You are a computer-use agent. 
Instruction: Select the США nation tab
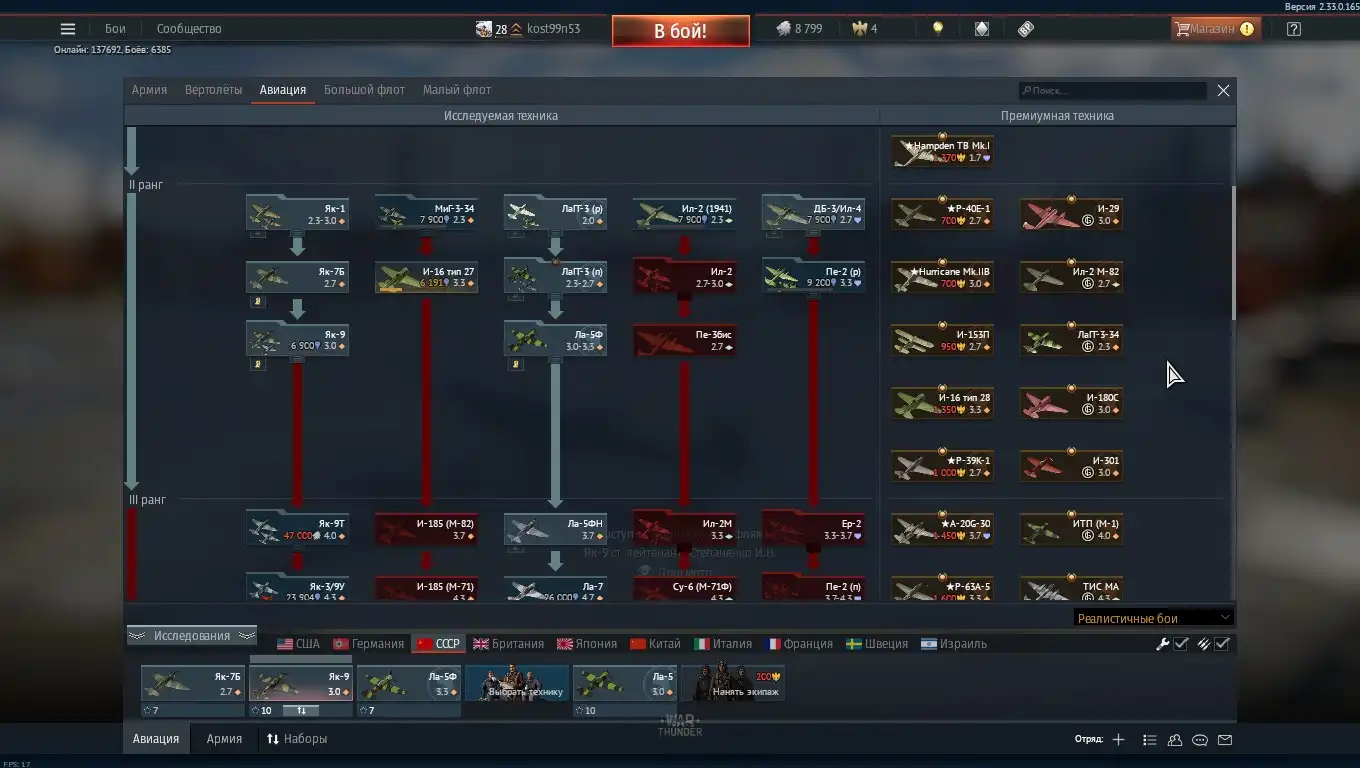[298, 644]
